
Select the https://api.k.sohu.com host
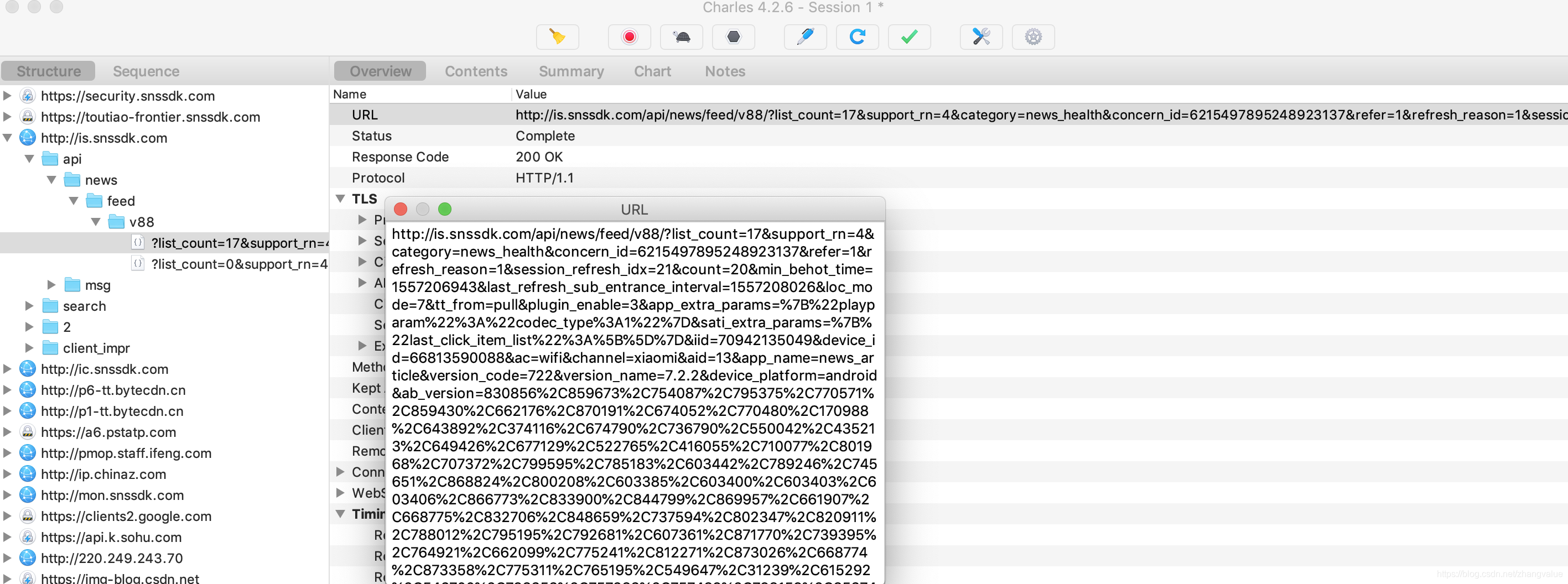(x=111, y=536)
